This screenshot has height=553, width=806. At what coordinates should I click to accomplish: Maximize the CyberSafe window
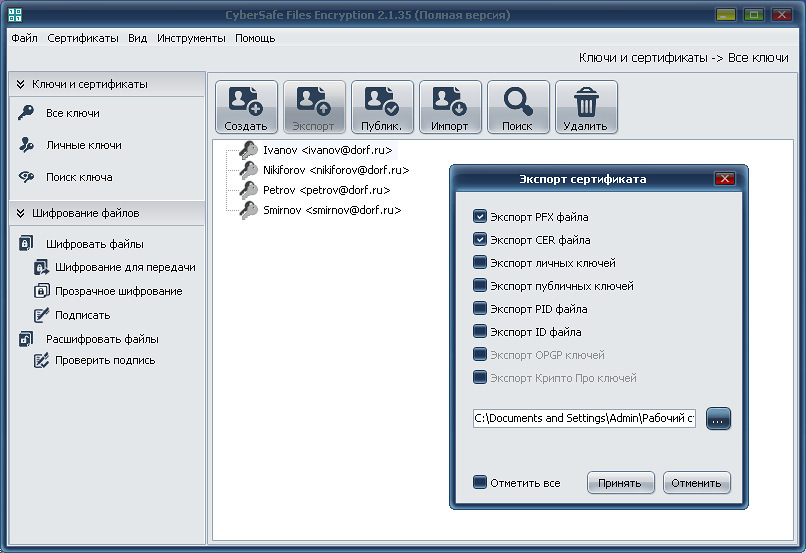754,14
